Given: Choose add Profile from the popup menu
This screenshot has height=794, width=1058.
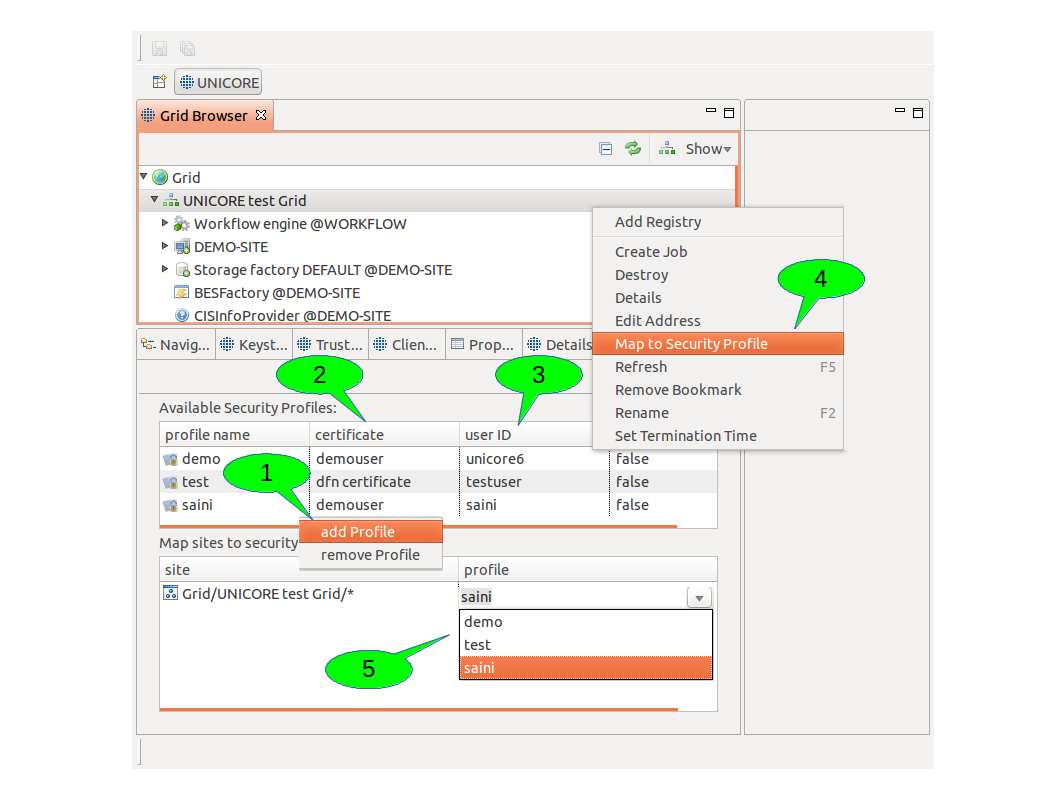Looking at the screenshot, I should point(370,532).
